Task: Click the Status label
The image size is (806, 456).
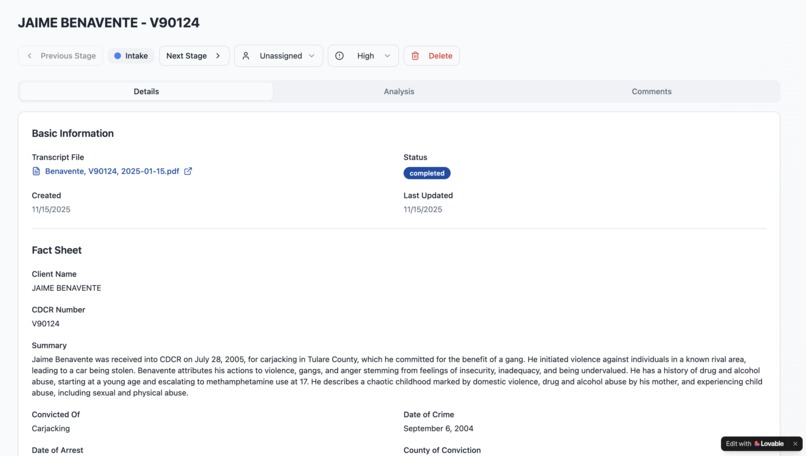Action: tap(415, 157)
